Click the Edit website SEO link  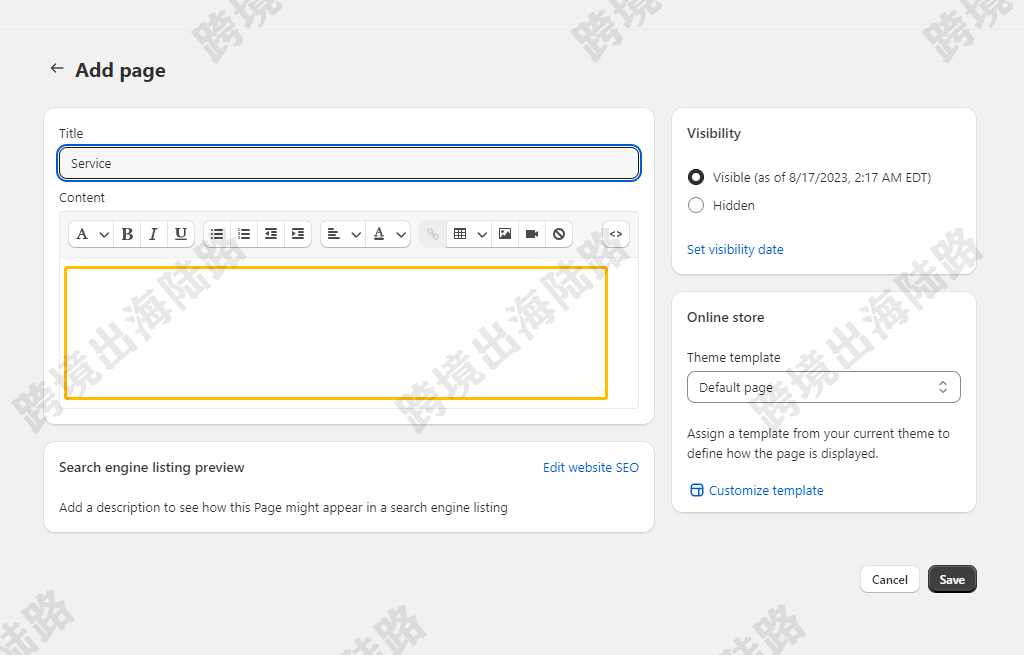click(x=591, y=468)
